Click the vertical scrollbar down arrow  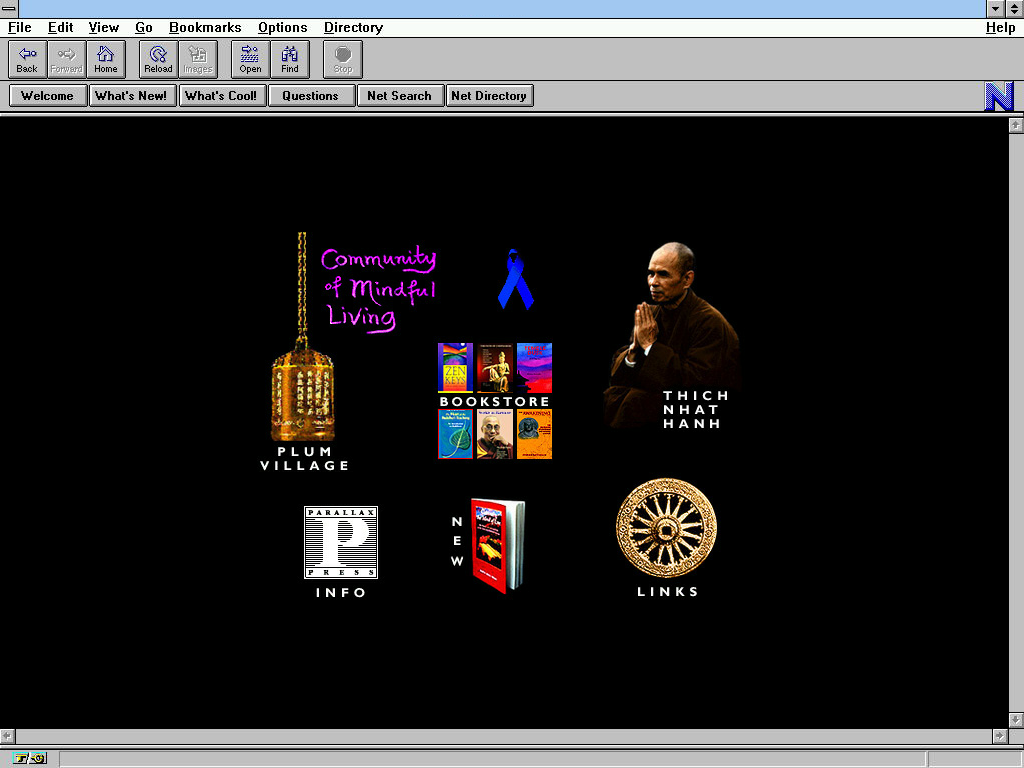coord(1015,719)
